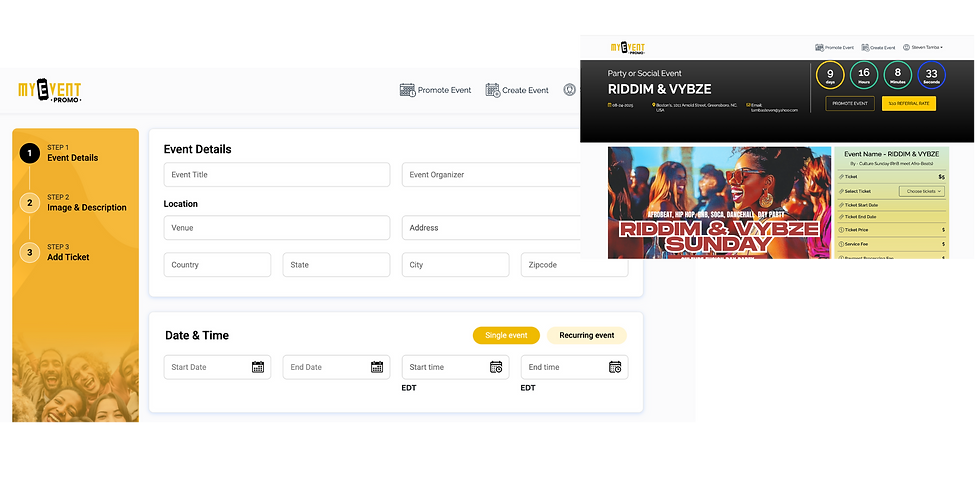The image size is (980, 490).
Task: Click the tag icon beside Ticket row
Action: (x=840, y=177)
